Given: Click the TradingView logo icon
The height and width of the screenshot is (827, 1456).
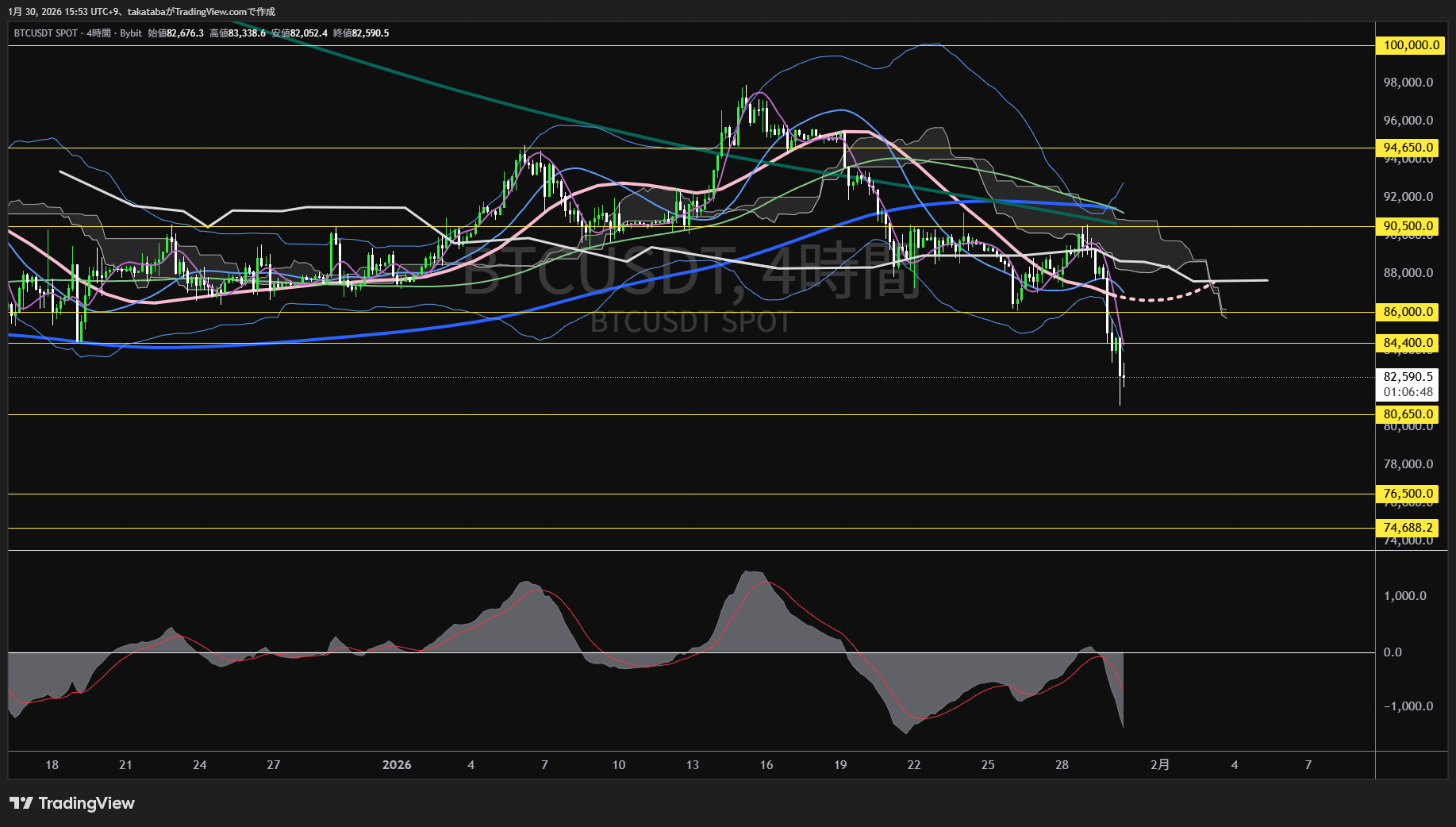Looking at the screenshot, I should click(21, 803).
